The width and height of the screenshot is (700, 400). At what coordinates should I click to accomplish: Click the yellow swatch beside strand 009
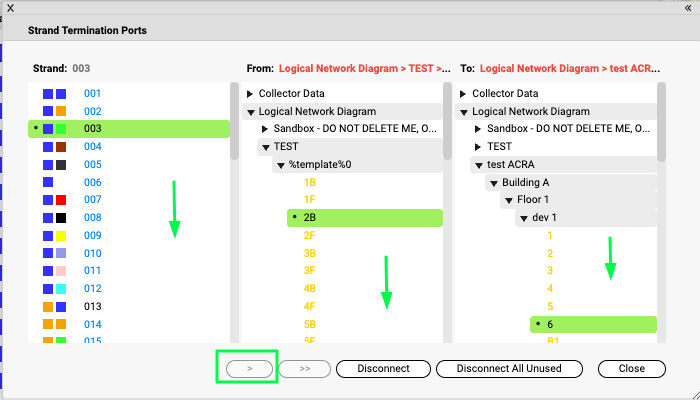pos(61,236)
